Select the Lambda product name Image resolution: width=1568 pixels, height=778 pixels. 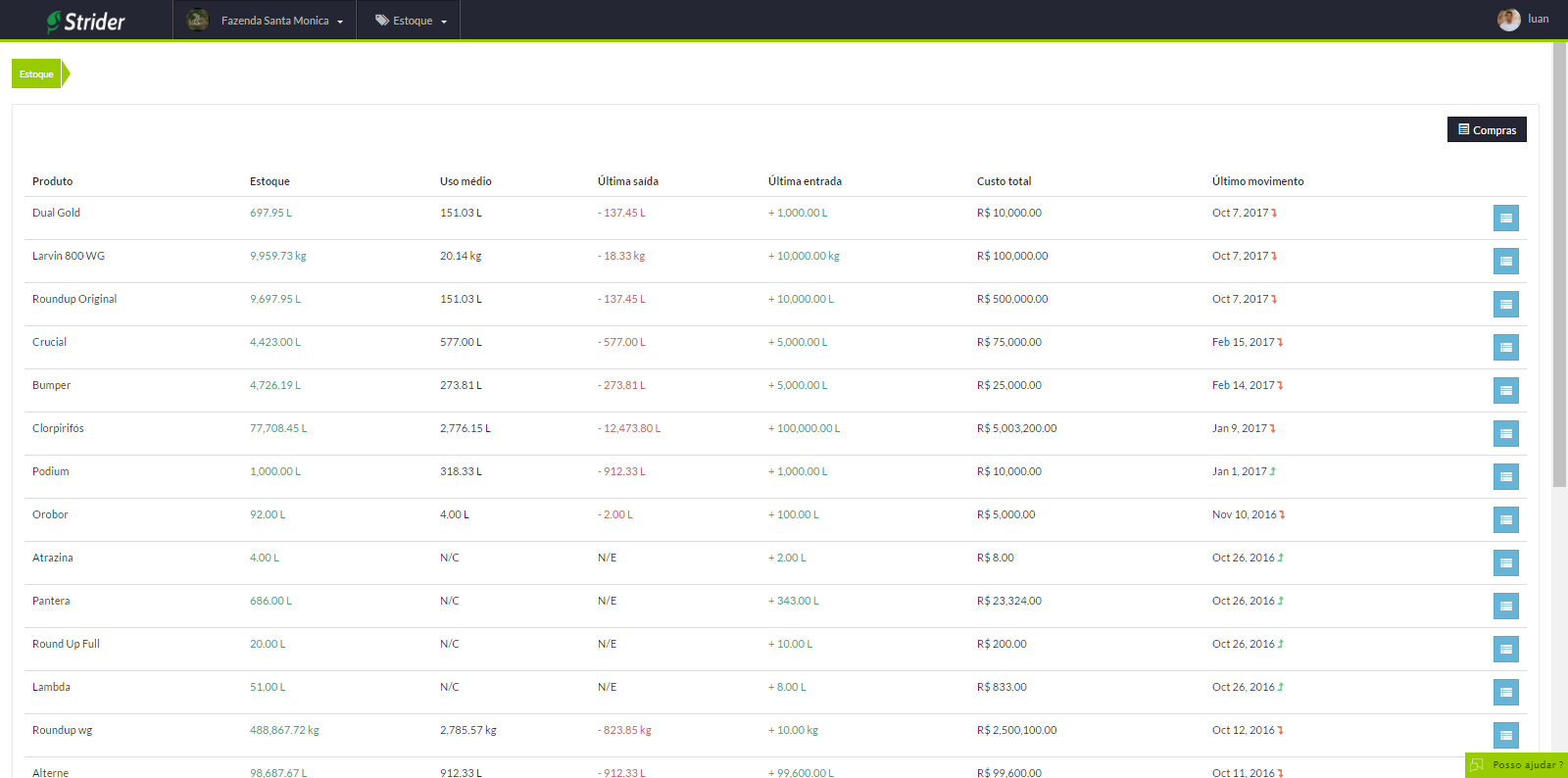51,687
